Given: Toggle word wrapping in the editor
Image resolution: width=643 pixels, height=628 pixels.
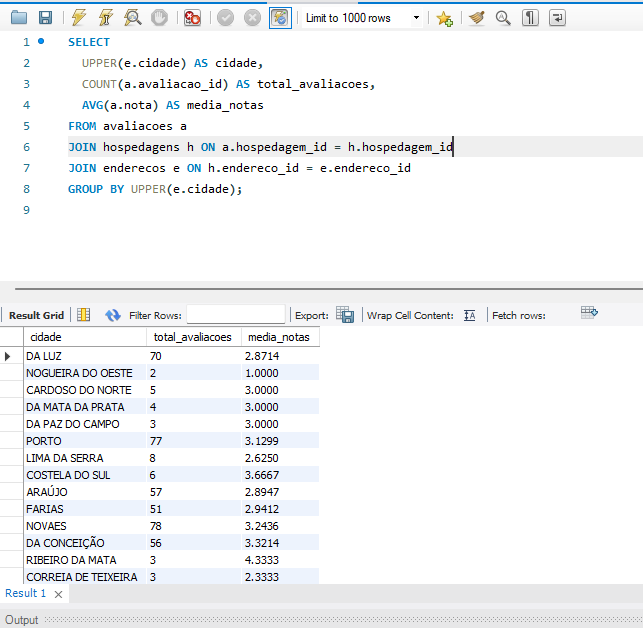Looking at the screenshot, I should [557, 18].
